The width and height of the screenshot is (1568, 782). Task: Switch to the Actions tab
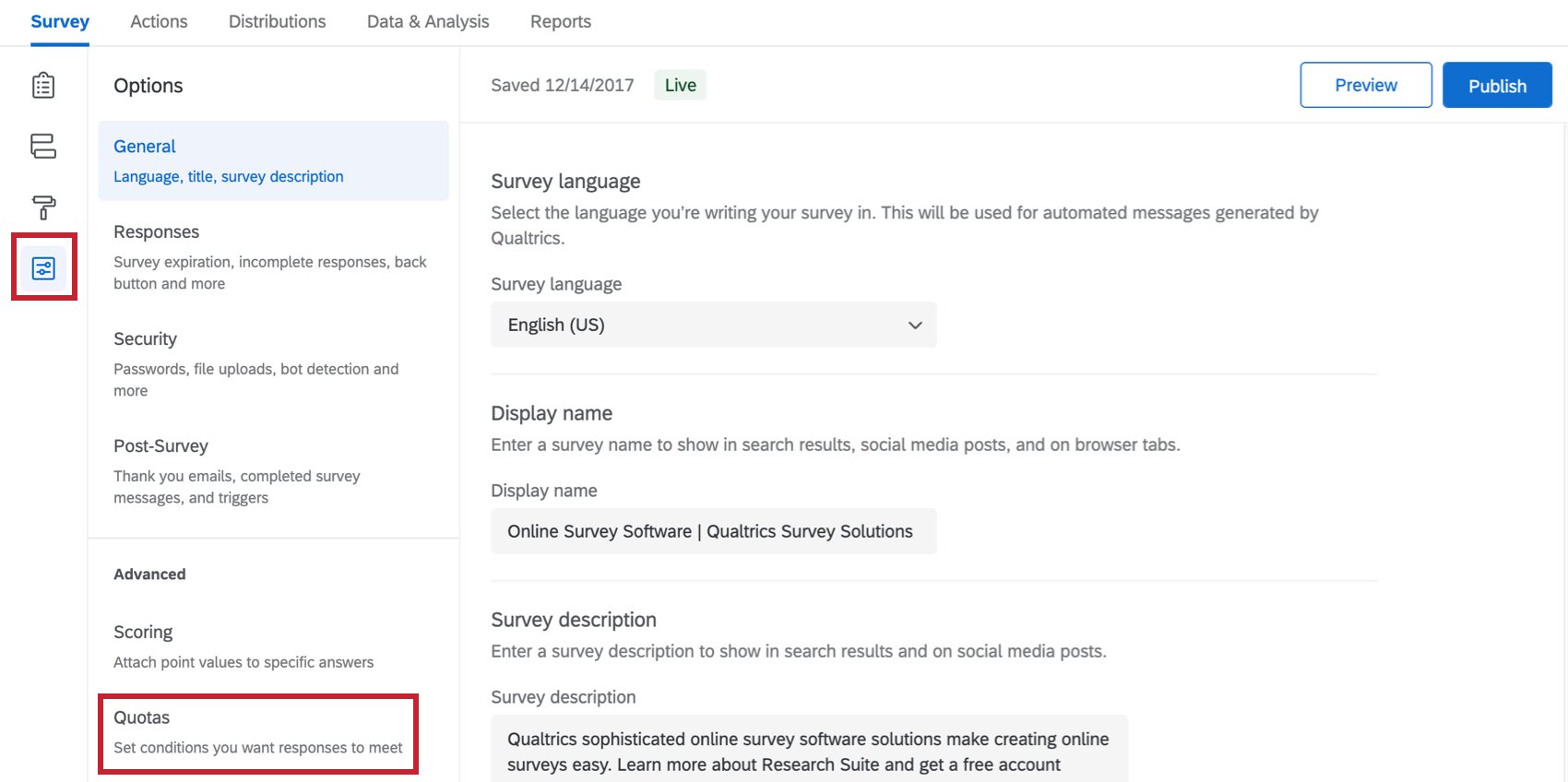(159, 21)
